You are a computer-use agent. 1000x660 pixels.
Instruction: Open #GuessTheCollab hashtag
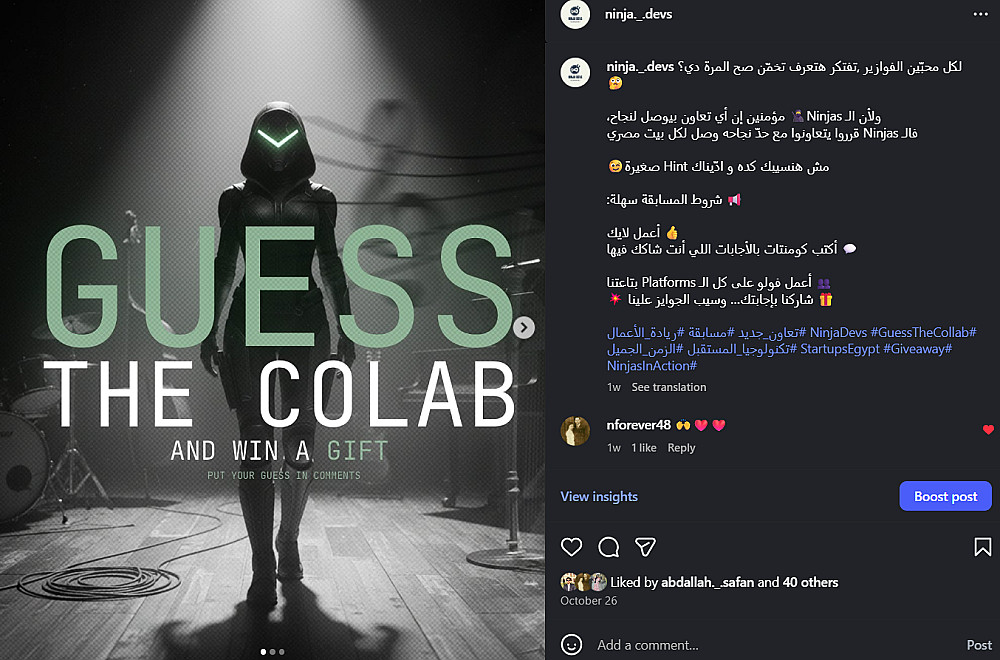923,332
